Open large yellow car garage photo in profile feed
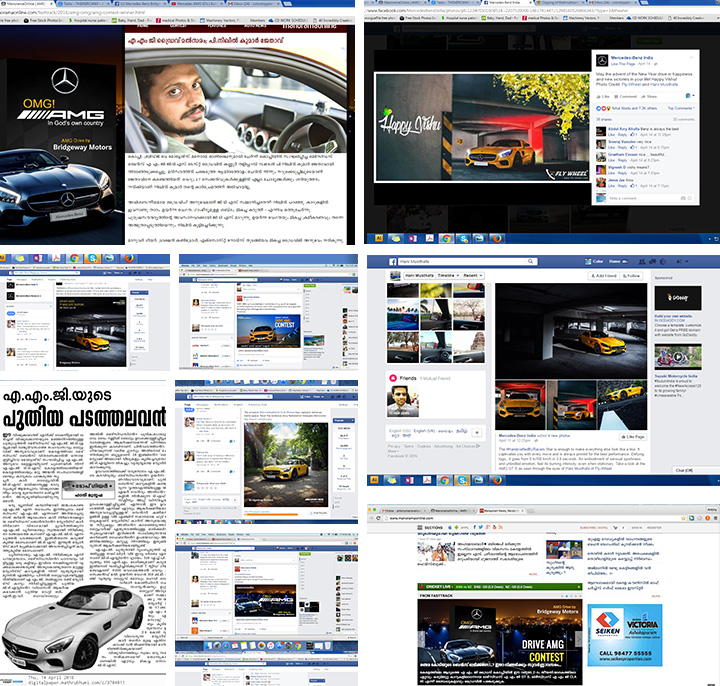Screen dimensions: 720x686 (571, 331)
